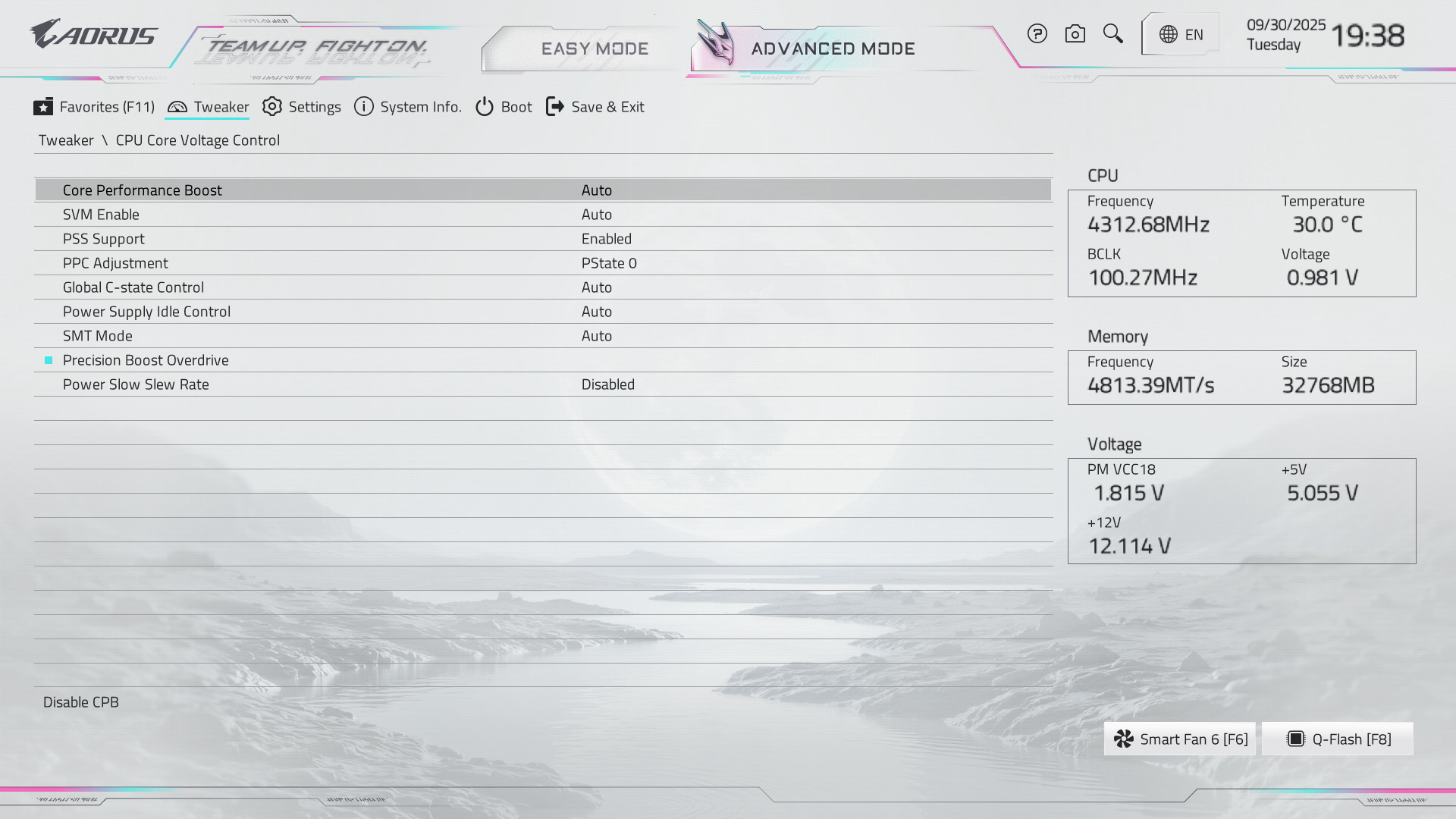
Task: Click the screenshot camera icon
Action: click(x=1075, y=34)
